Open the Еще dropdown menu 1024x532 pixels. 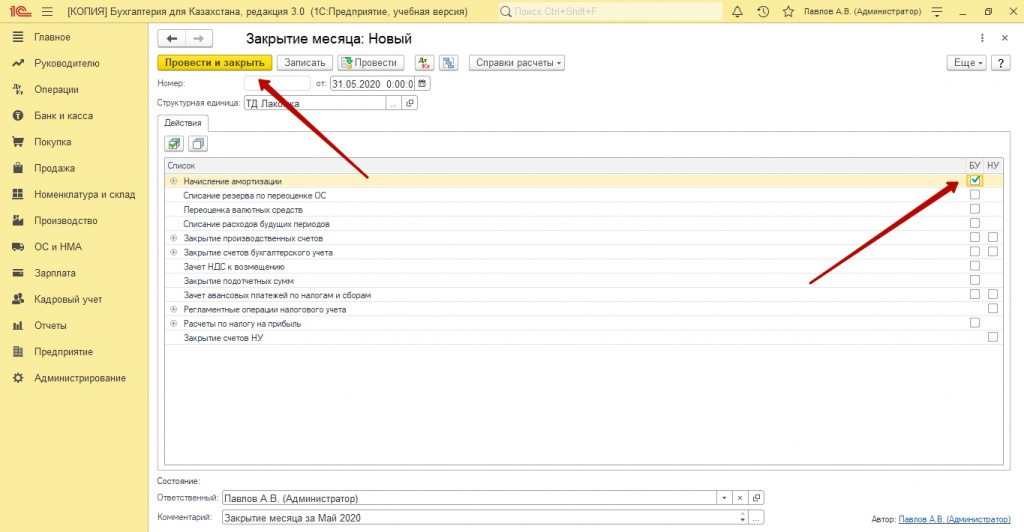click(966, 62)
